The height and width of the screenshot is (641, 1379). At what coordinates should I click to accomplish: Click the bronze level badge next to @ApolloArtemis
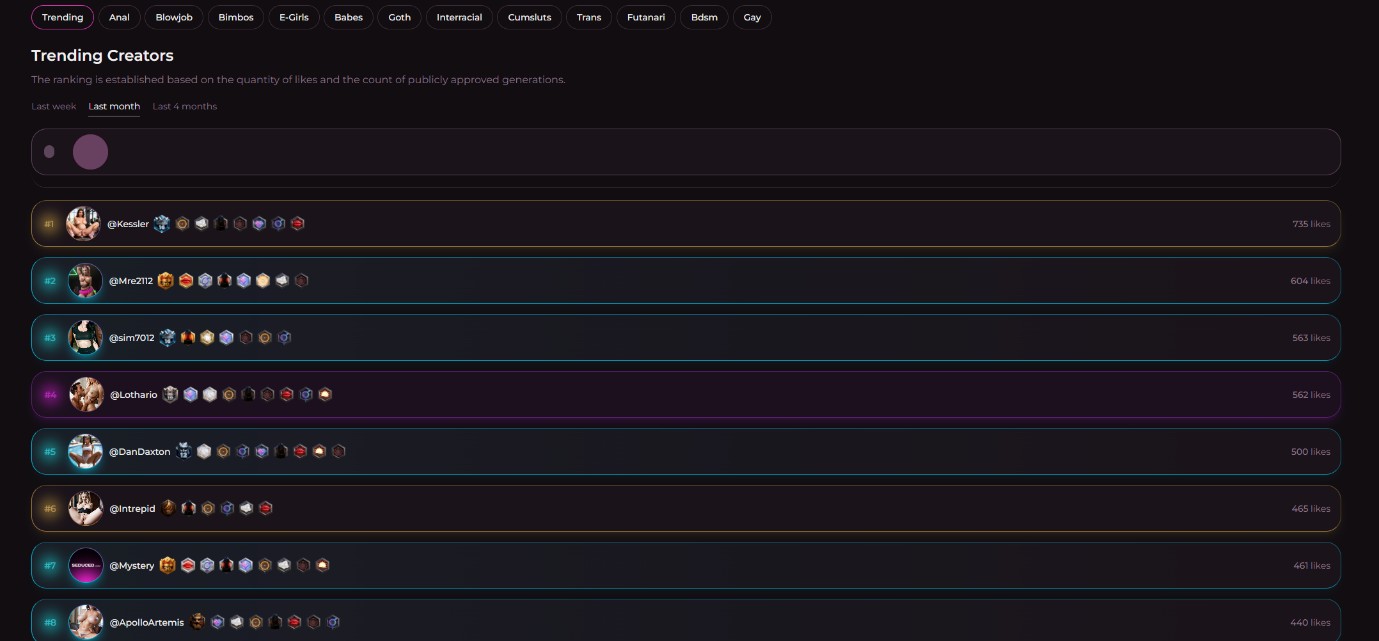198,623
